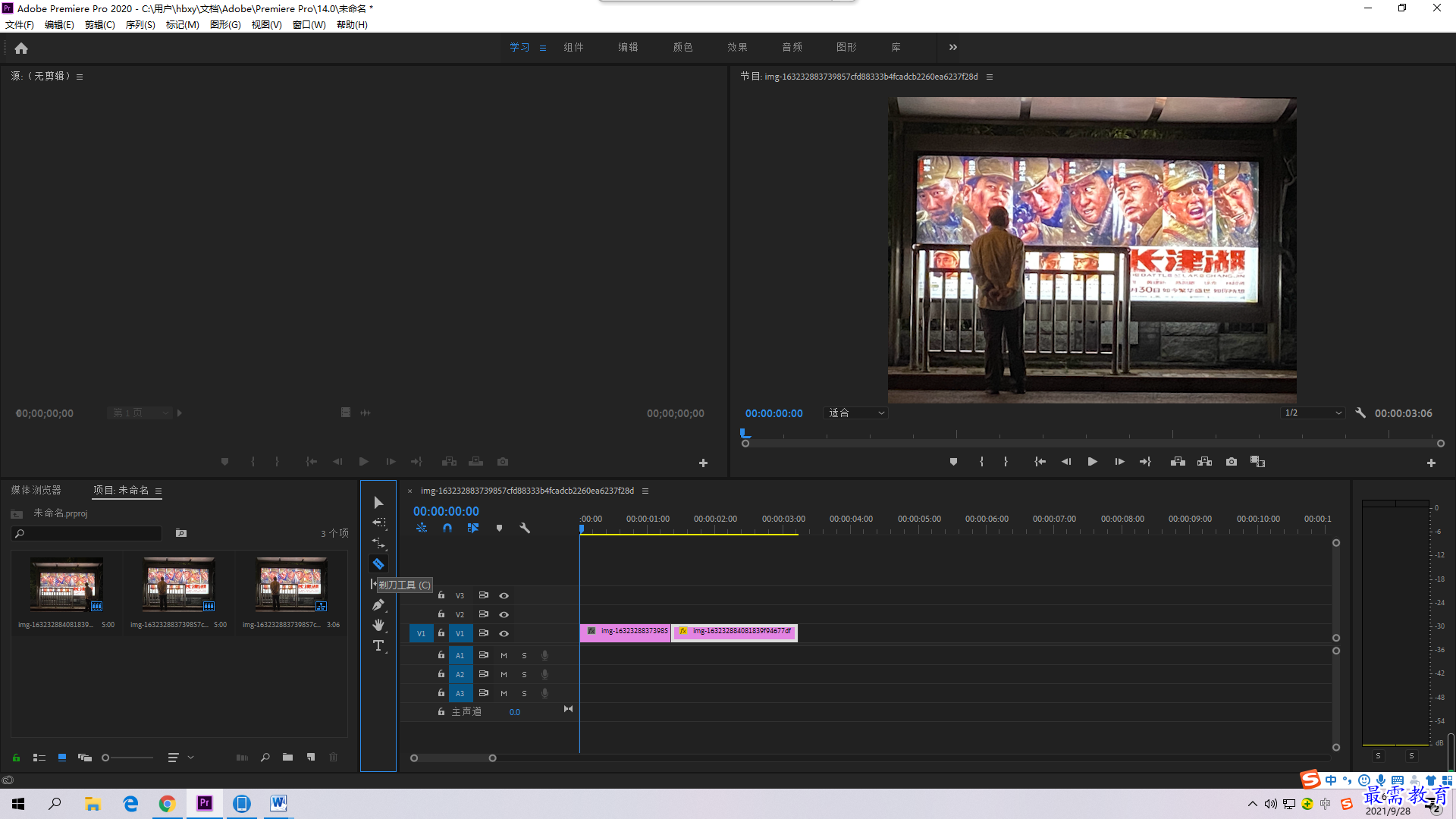Select the Hand tool

pos(378,625)
